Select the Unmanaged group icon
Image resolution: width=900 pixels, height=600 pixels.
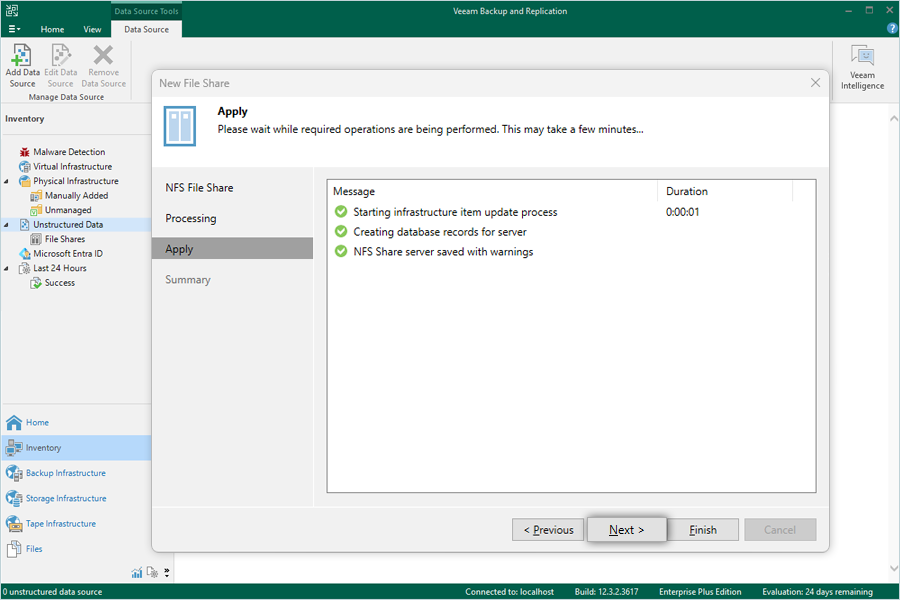[x=36, y=210]
